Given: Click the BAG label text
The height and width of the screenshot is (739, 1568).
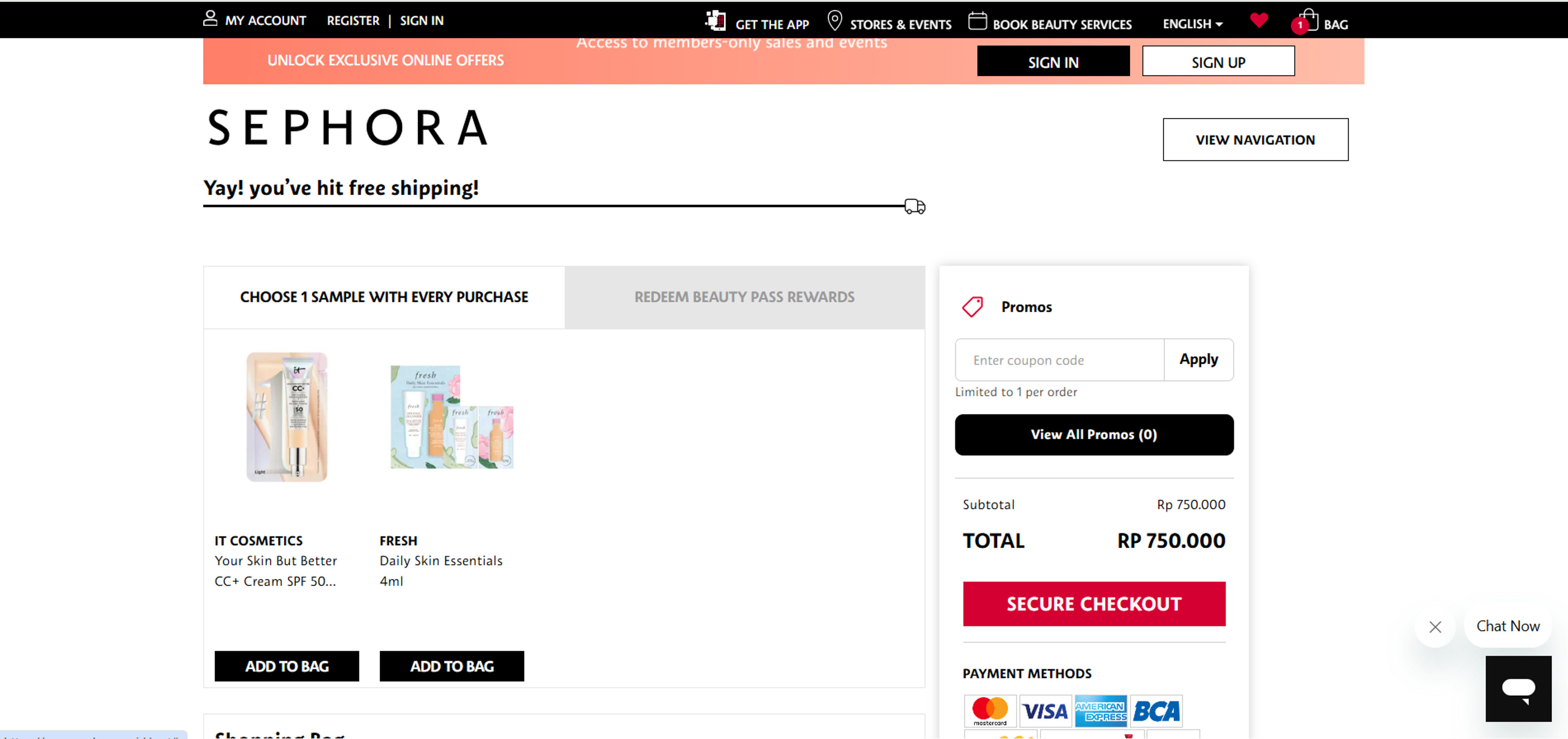Looking at the screenshot, I should click(1336, 25).
